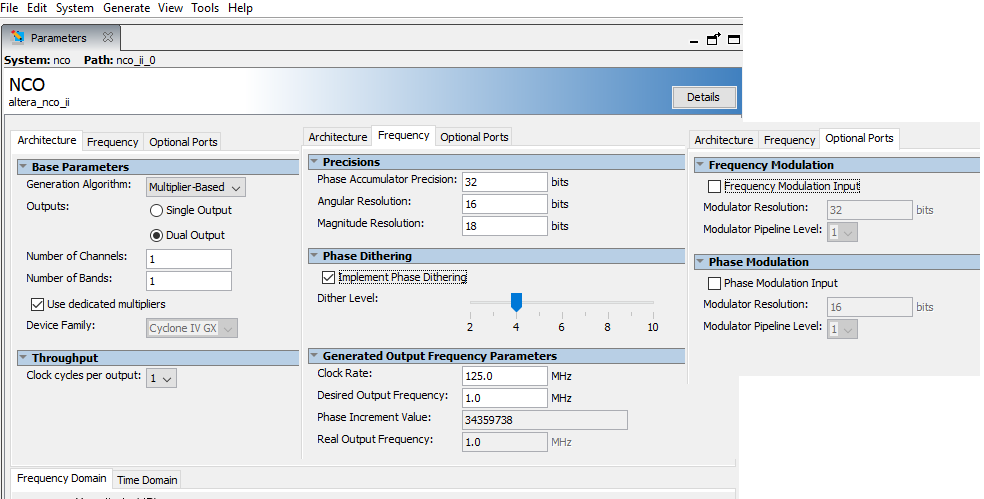The height and width of the screenshot is (499, 984).
Task: Toggle Use dedicated multipliers checkbox
Action: point(37,304)
